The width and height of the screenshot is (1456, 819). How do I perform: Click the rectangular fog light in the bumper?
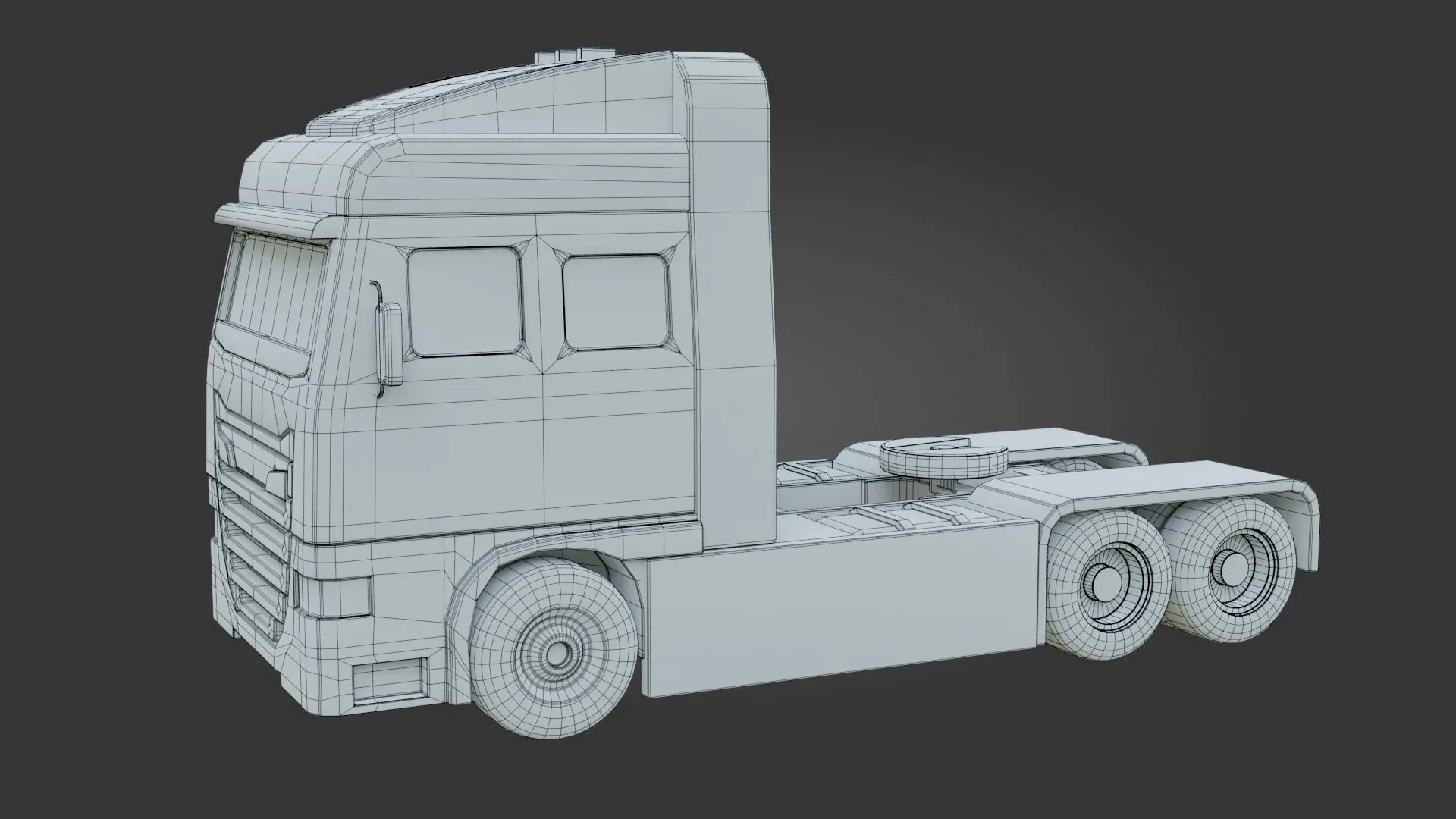coord(388,679)
